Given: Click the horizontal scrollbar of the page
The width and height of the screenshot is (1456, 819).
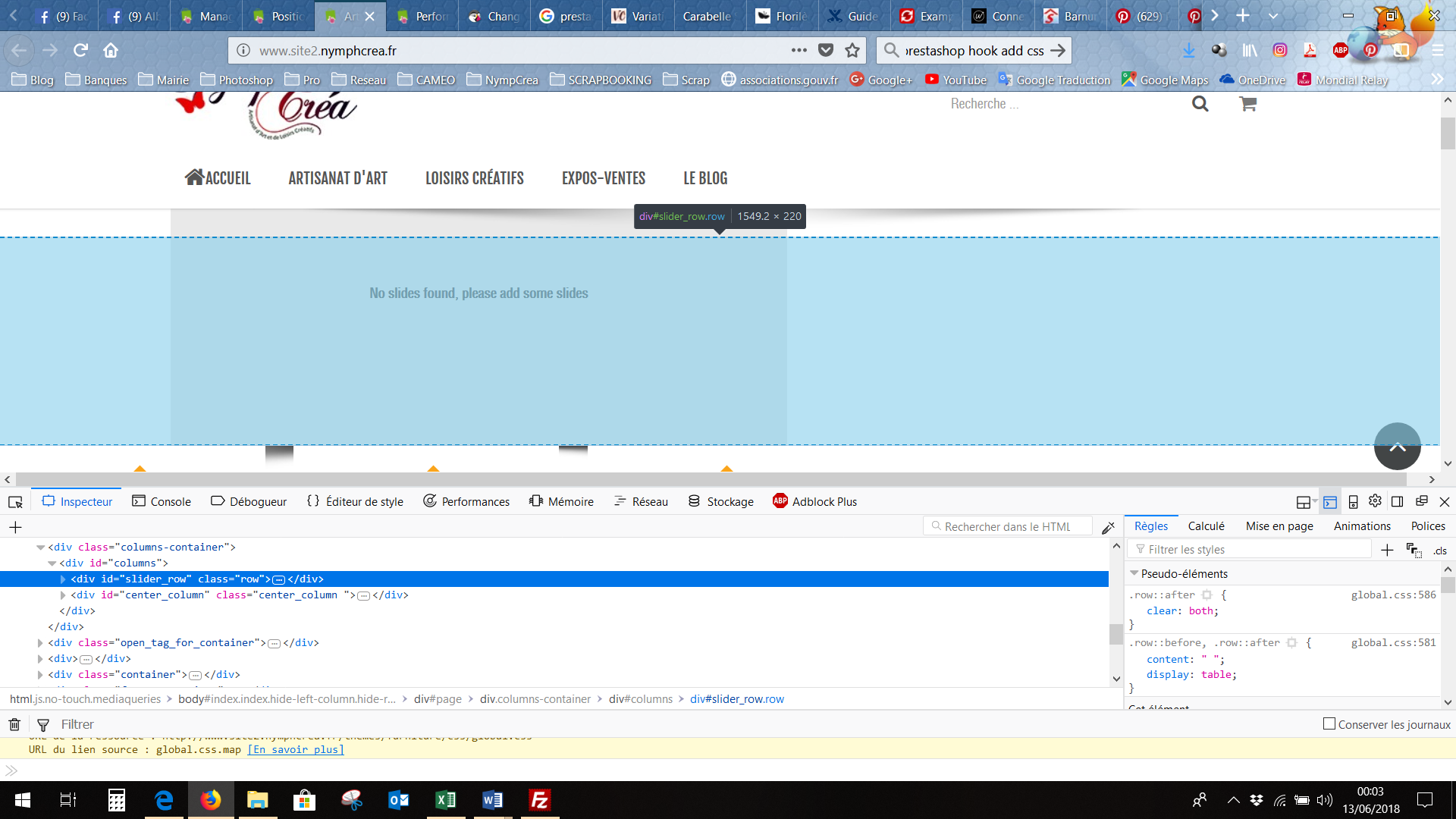Looking at the screenshot, I should pyautogui.click(x=711, y=479).
